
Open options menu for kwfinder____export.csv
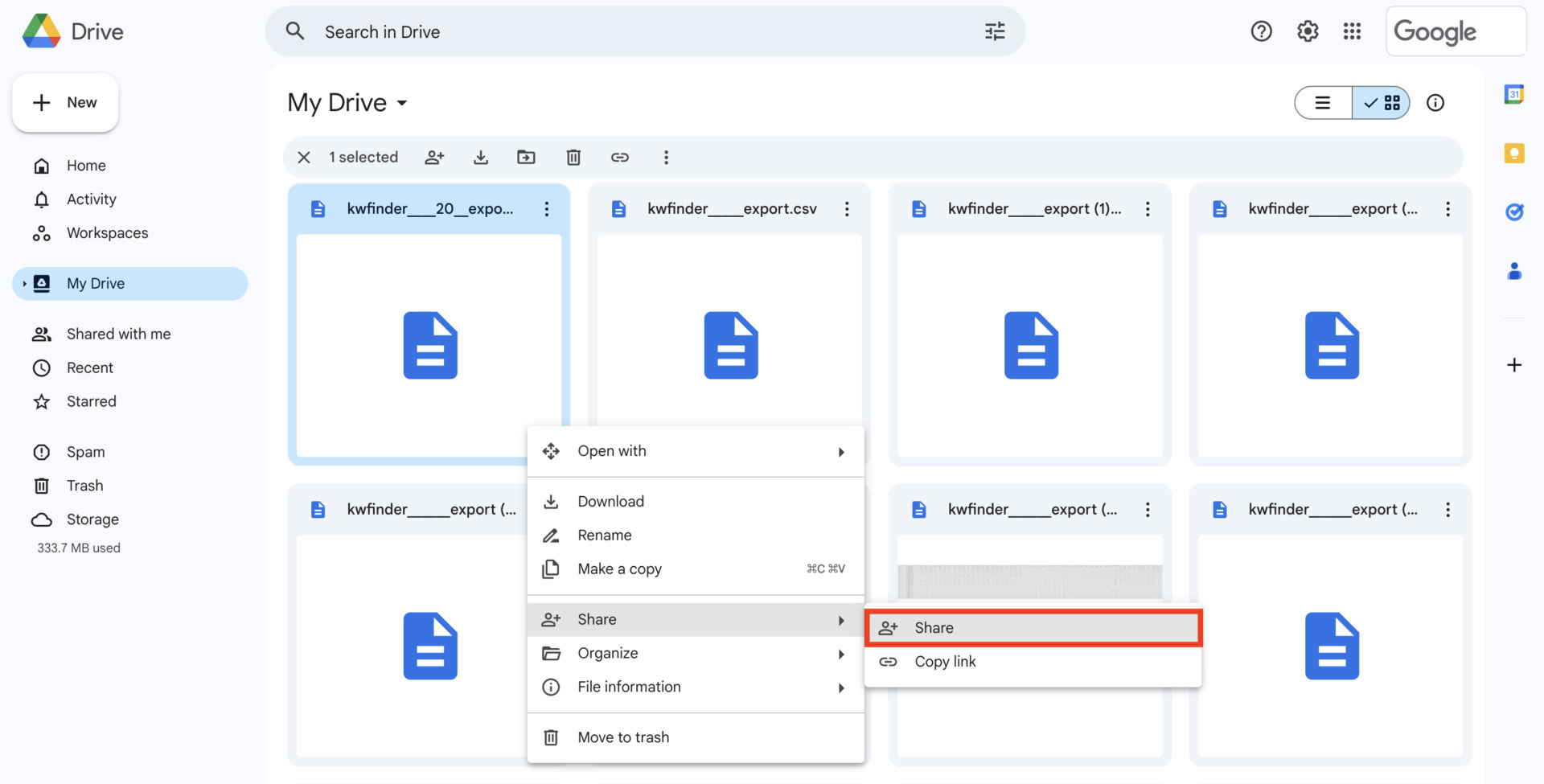[847, 208]
